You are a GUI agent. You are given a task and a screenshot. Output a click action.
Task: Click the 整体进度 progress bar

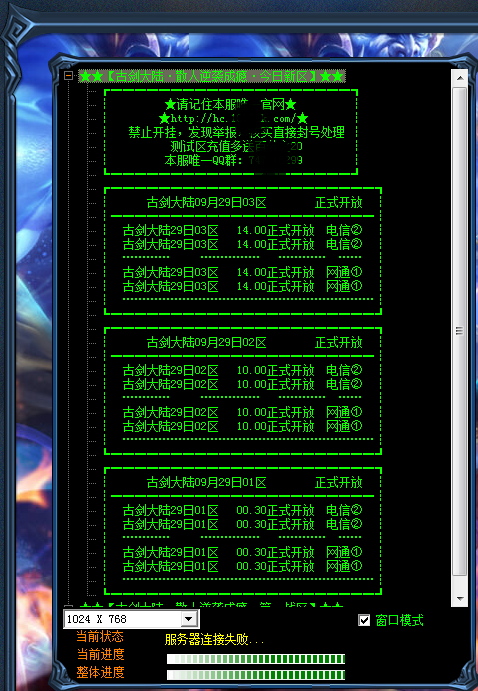click(x=256, y=675)
